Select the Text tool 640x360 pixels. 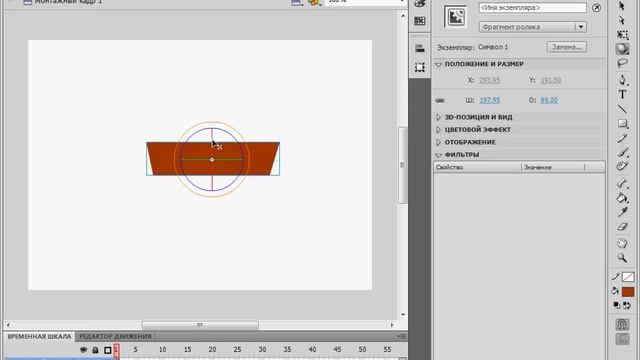(622, 94)
